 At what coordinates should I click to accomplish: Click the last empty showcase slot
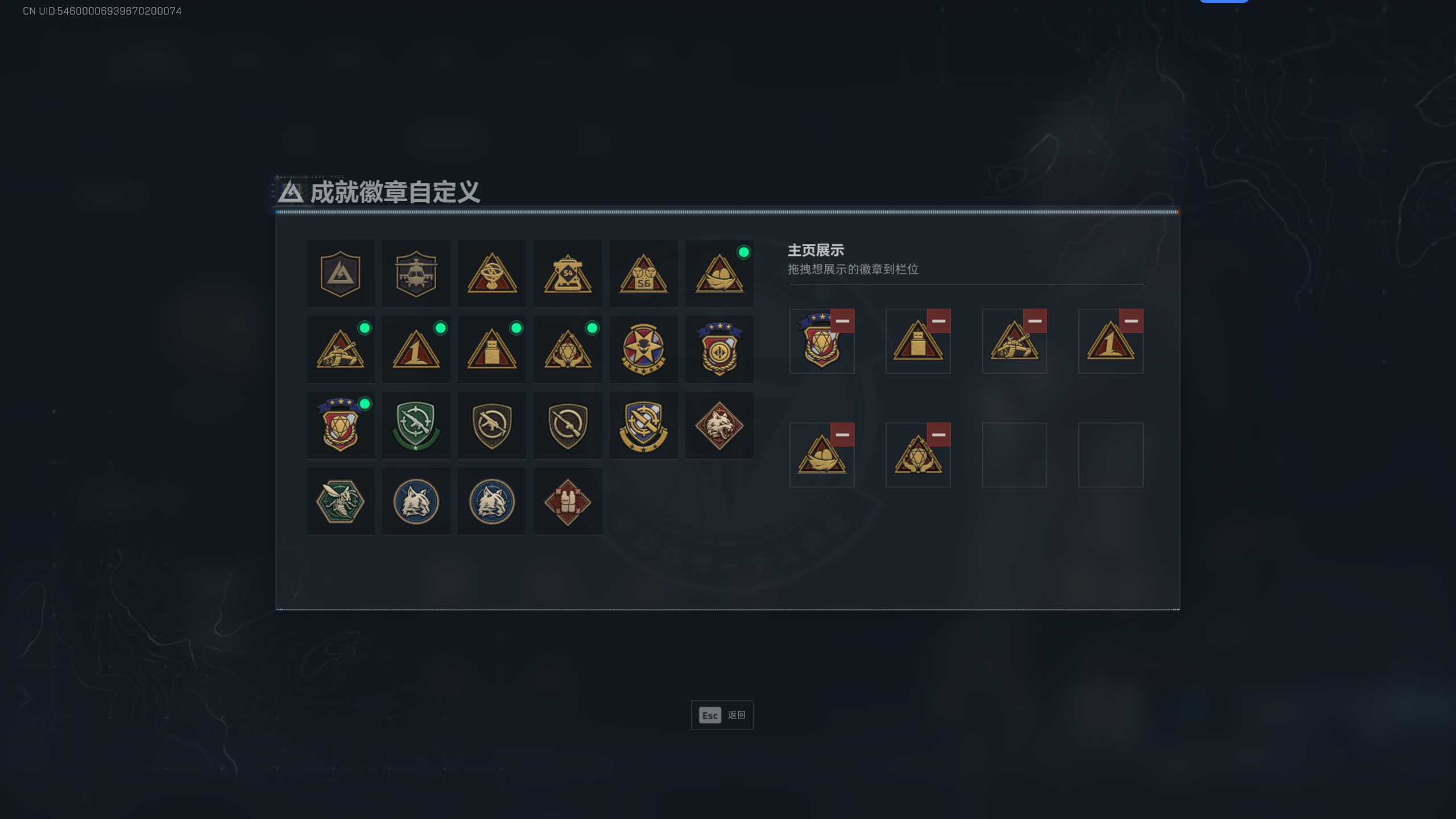(x=1111, y=454)
